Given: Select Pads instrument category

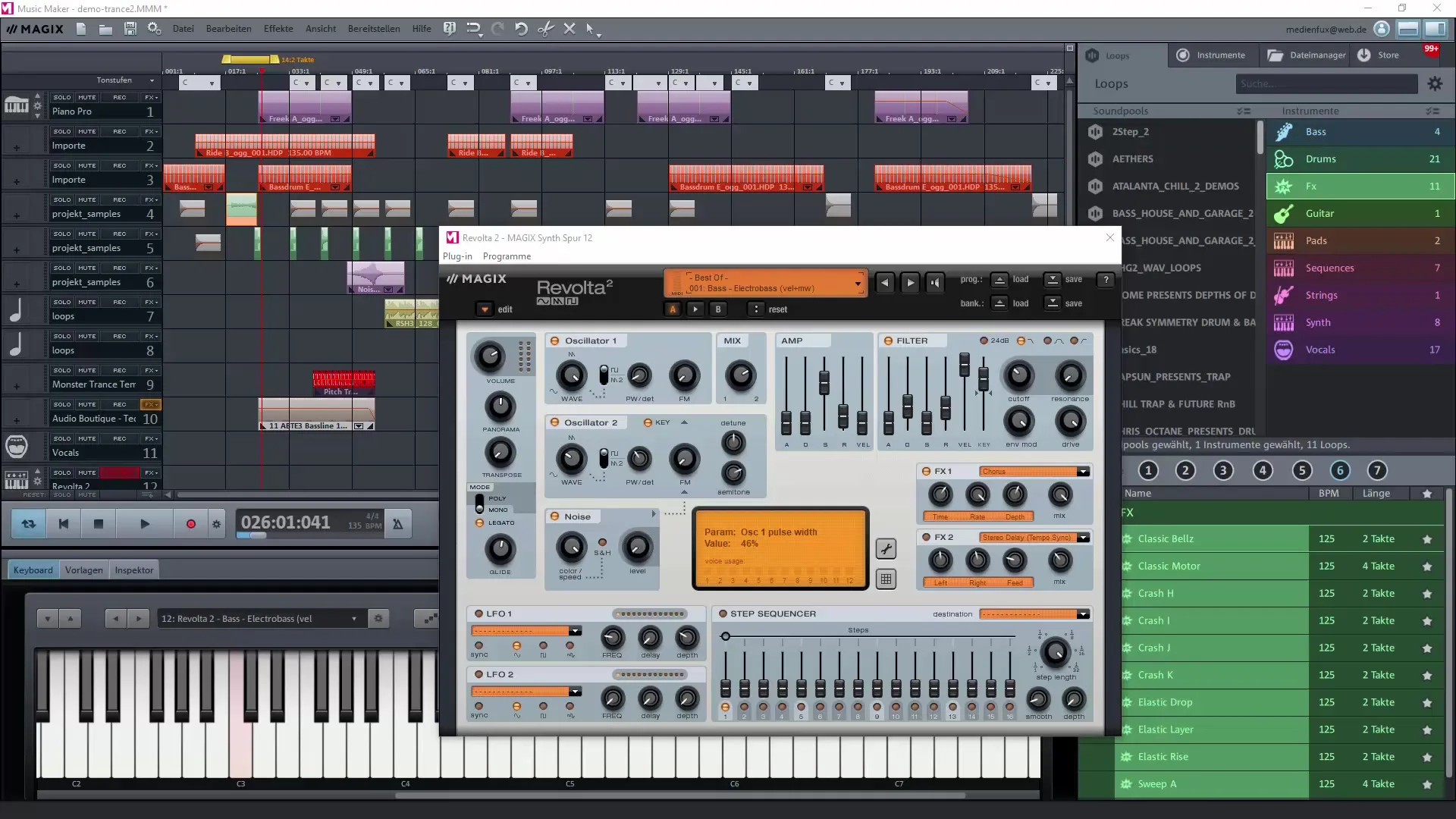Looking at the screenshot, I should click(1360, 241).
